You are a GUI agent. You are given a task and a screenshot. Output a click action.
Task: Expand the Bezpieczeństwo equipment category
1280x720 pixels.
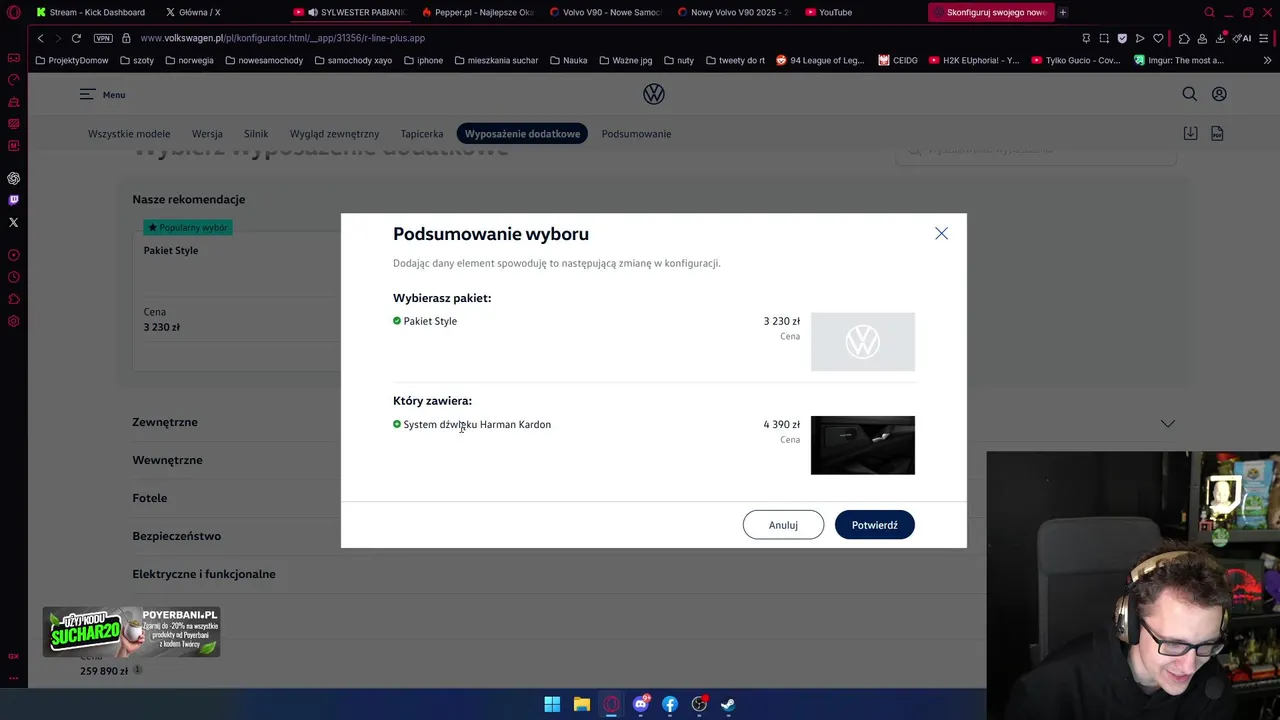coord(176,536)
